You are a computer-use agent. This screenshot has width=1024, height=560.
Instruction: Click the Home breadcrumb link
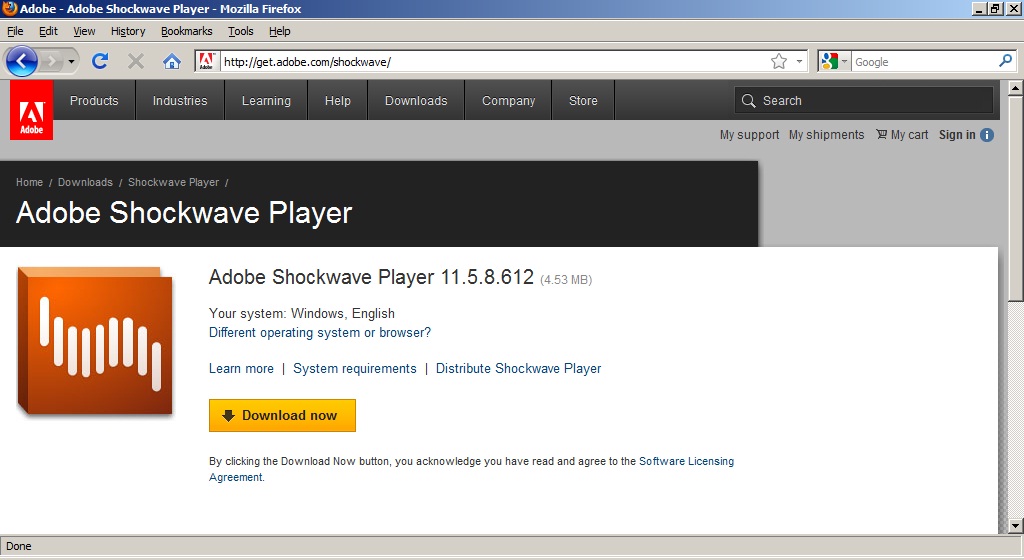[29, 182]
